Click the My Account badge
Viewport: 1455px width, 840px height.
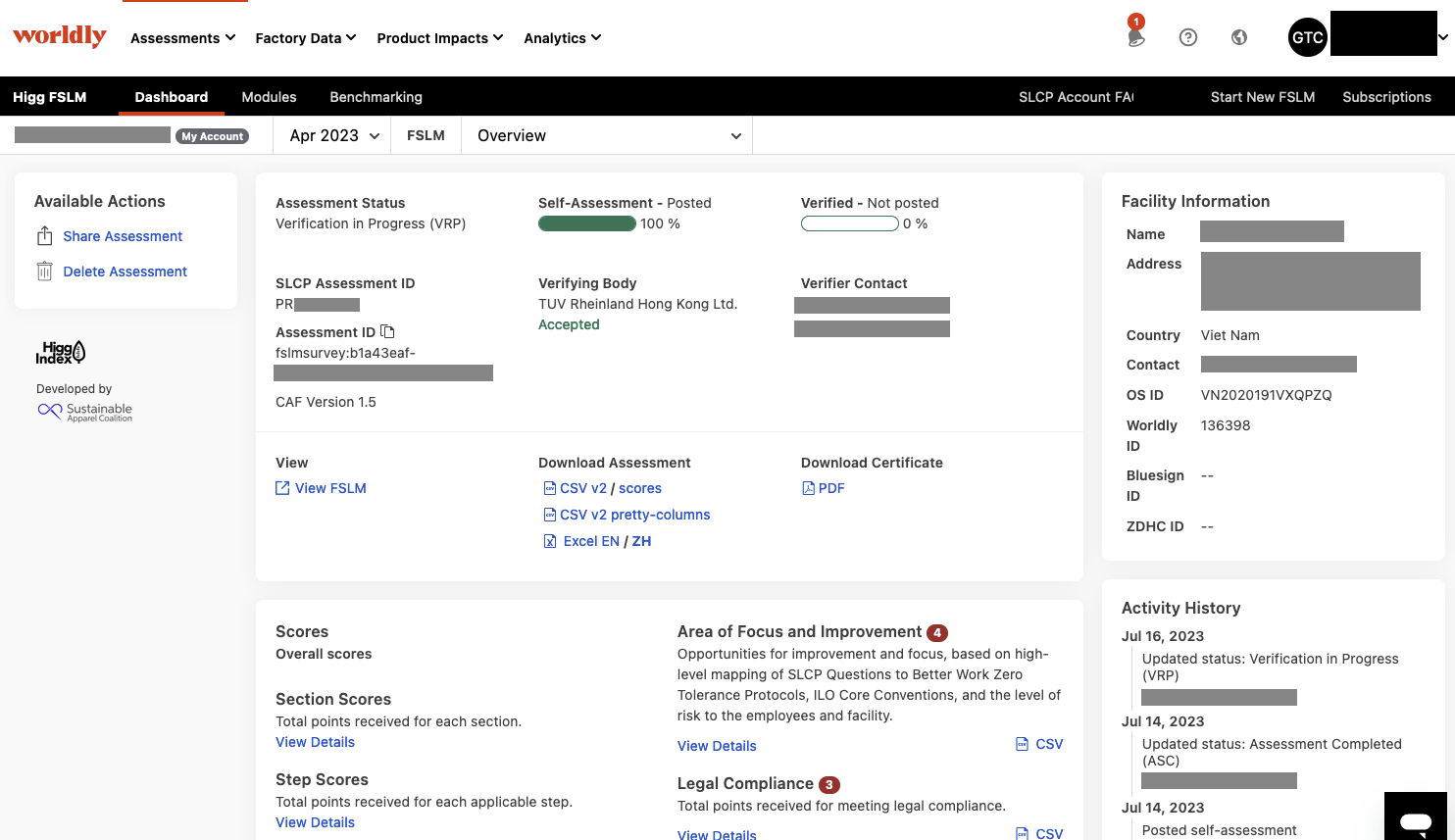pyautogui.click(x=212, y=136)
